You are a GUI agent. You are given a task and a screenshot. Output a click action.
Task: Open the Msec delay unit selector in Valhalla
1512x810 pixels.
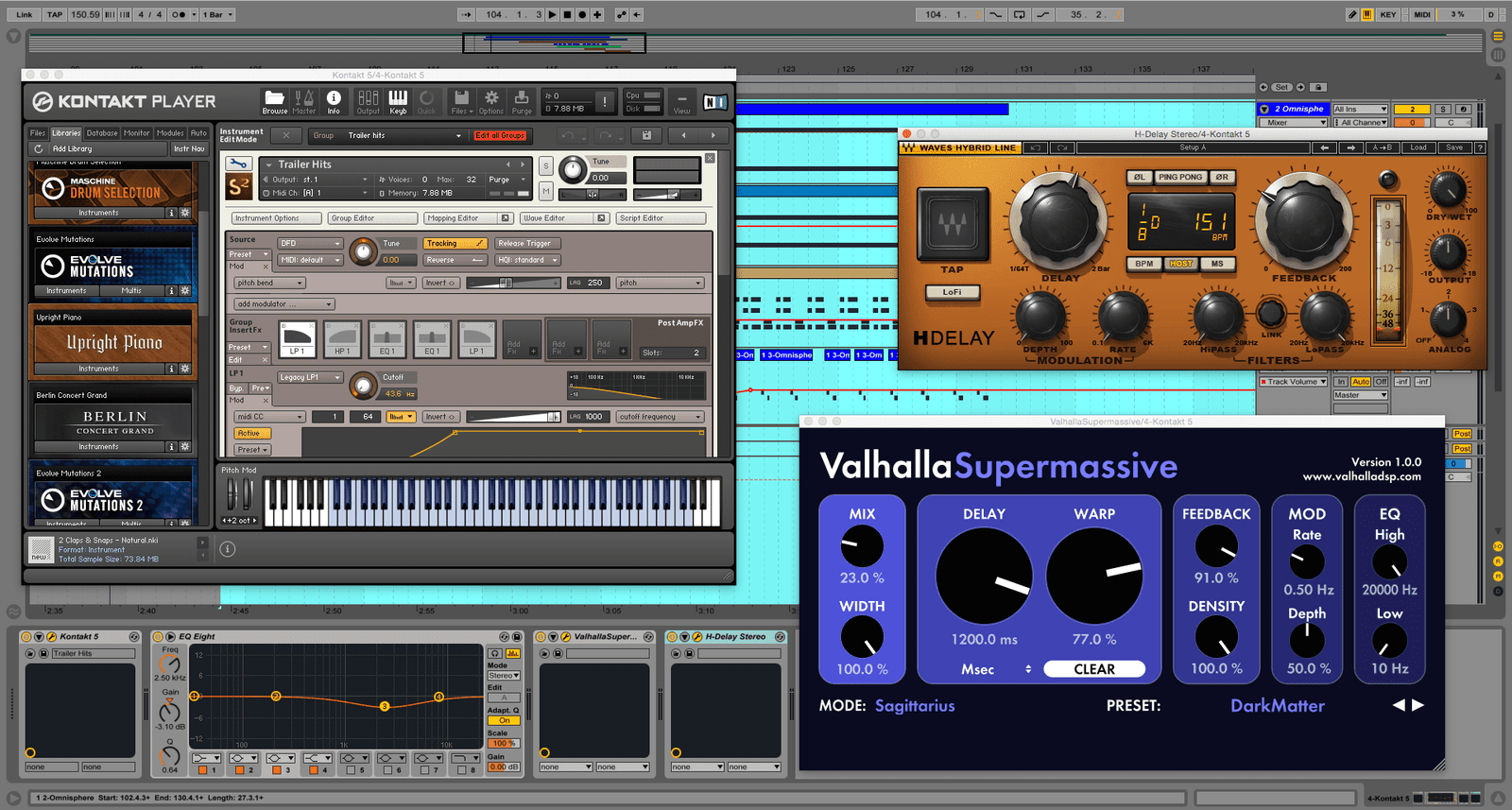[997, 669]
